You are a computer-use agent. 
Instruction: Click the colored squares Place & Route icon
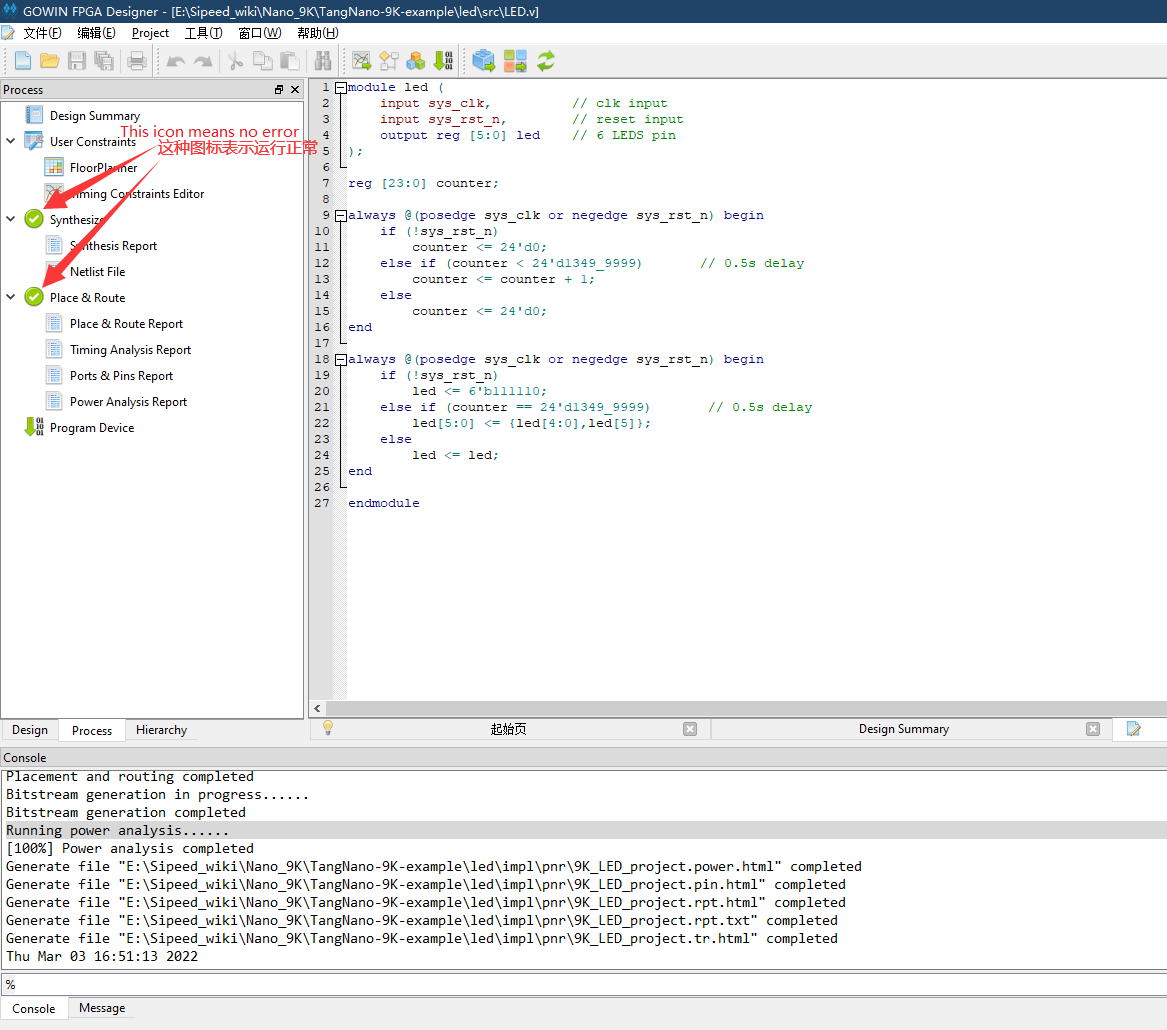coord(514,61)
